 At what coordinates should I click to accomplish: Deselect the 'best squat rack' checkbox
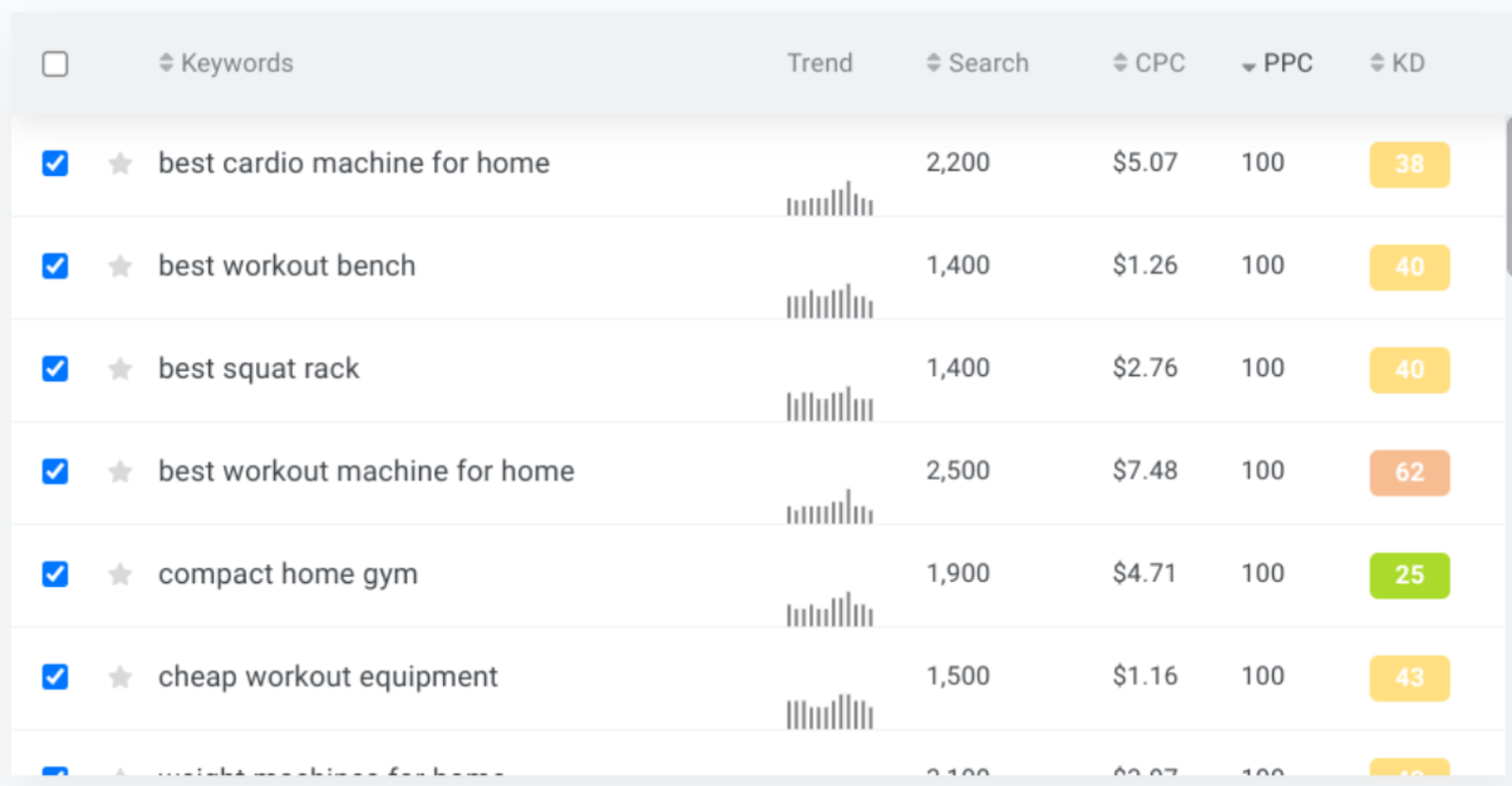(x=56, y=368)
